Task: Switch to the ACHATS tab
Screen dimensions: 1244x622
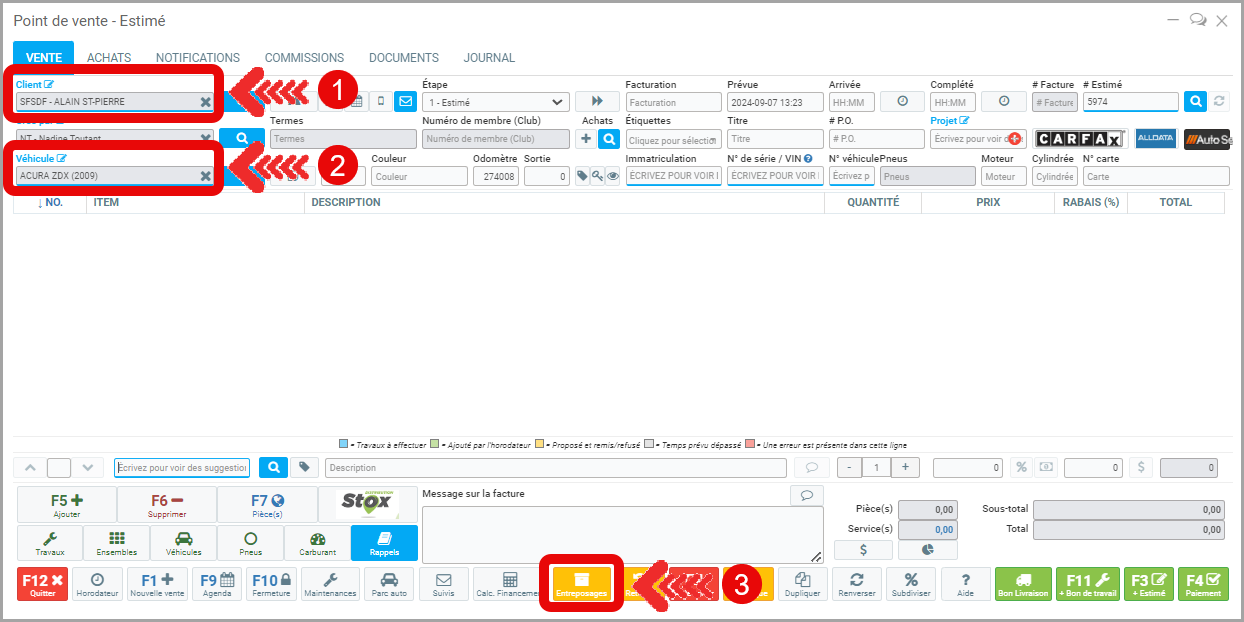Action: pos(109,58)
